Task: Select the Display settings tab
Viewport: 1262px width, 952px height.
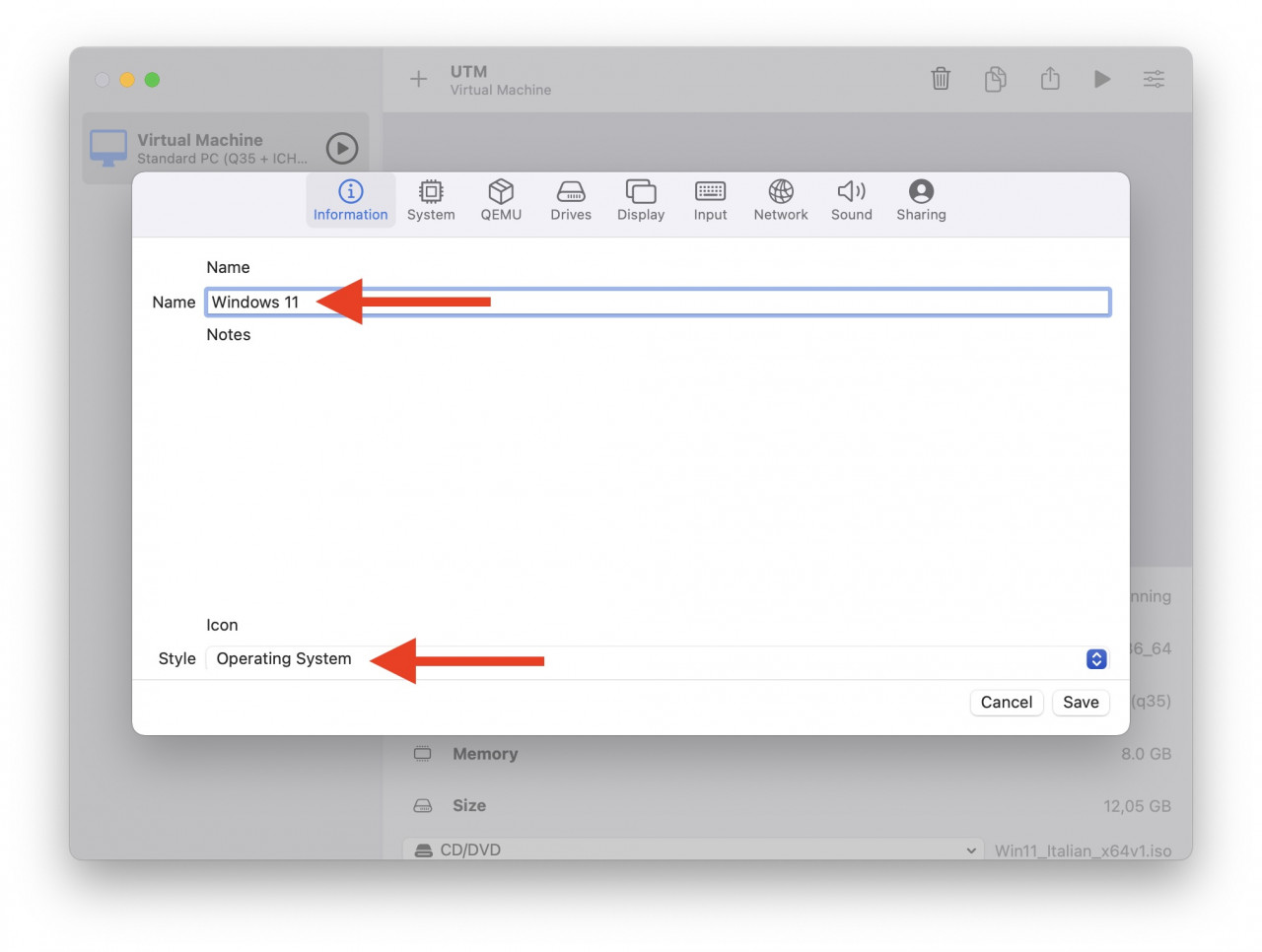Action: pyautogui.click(x=641, y=201)
